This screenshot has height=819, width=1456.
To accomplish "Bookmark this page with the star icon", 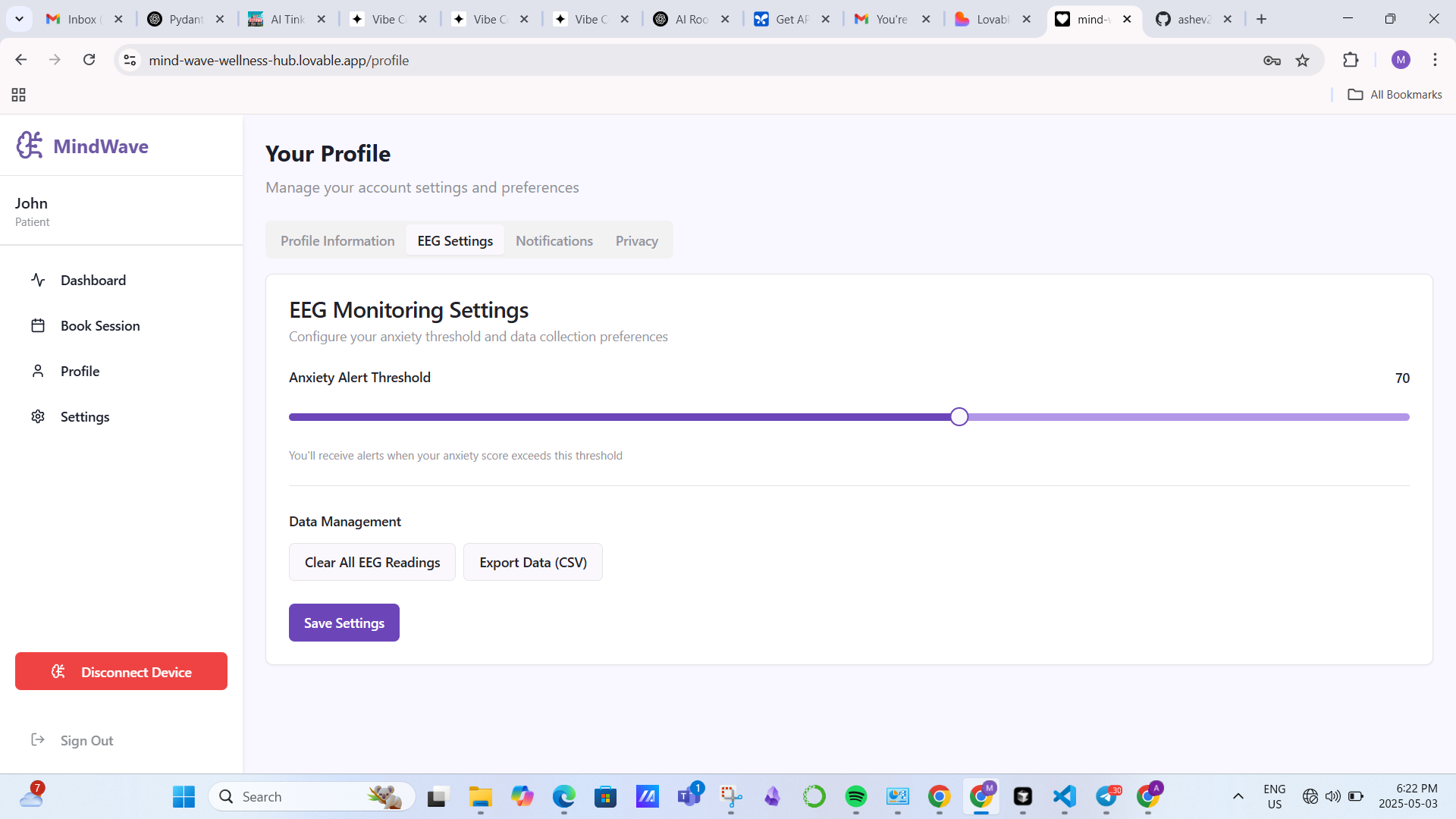I will pyautogui.click(x=1302, y=61).
